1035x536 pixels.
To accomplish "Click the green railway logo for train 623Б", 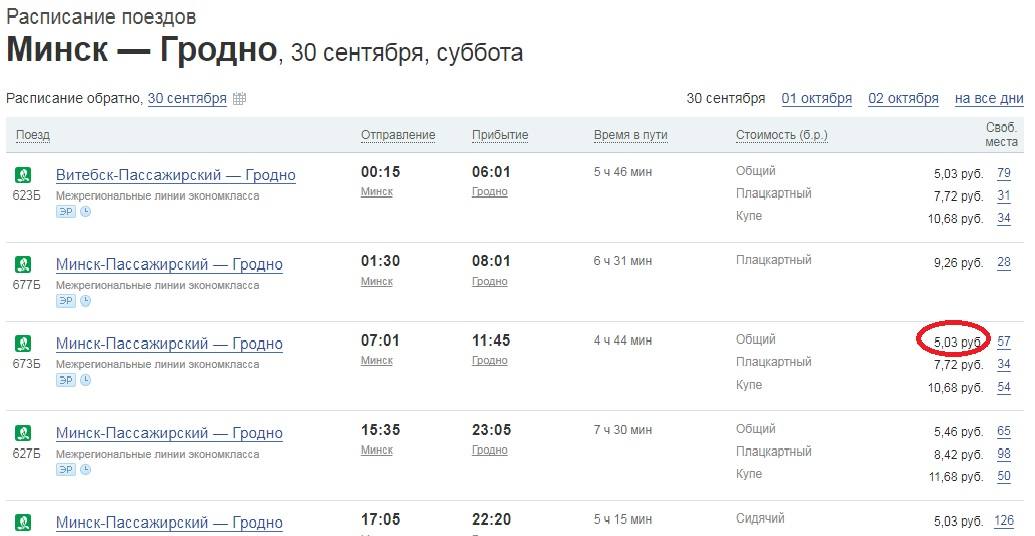I will 23,175.
